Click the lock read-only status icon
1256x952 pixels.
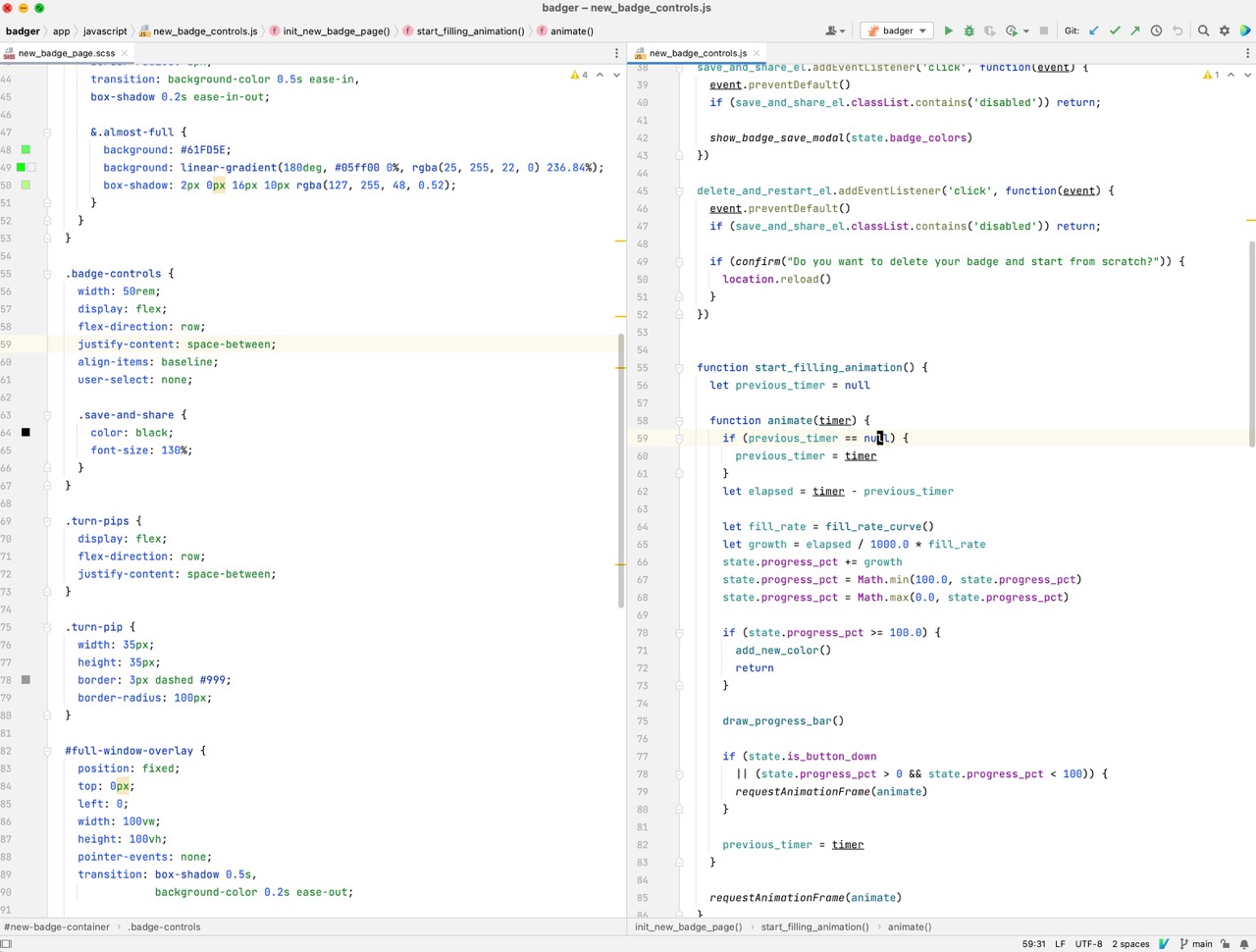[1226, 944]
